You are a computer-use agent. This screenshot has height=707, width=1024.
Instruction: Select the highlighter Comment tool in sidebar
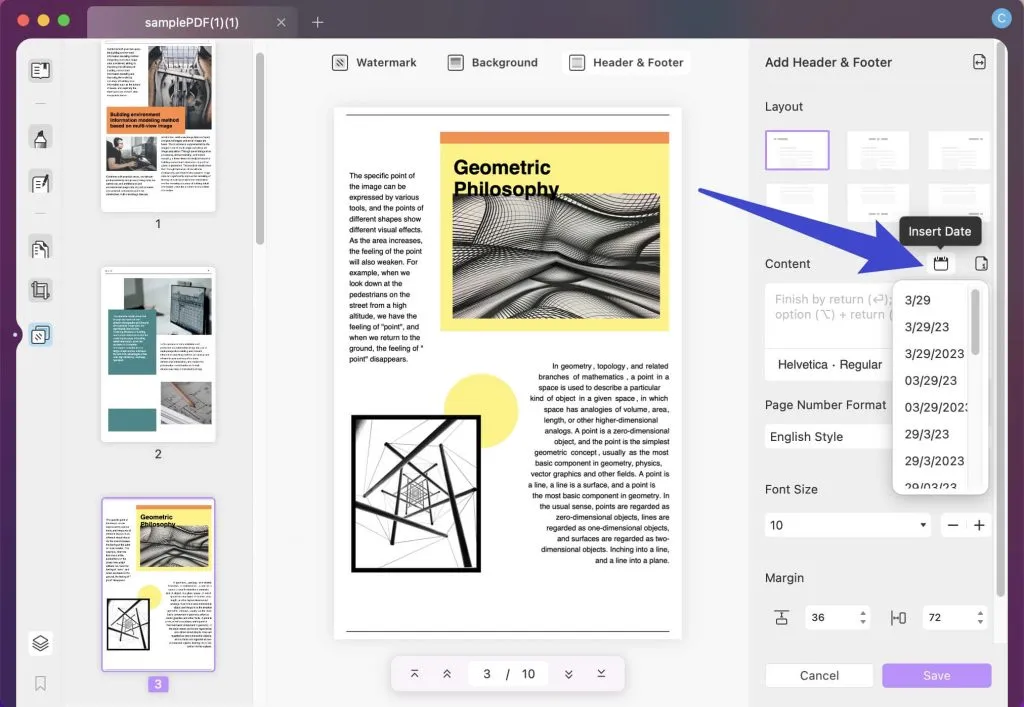point(41,138)
